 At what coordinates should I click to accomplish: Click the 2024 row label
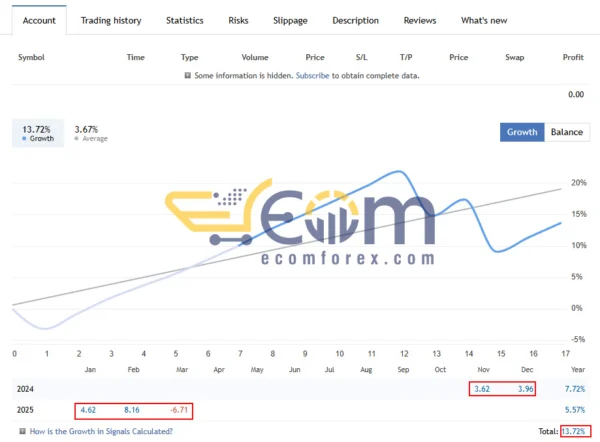point(25,389)
